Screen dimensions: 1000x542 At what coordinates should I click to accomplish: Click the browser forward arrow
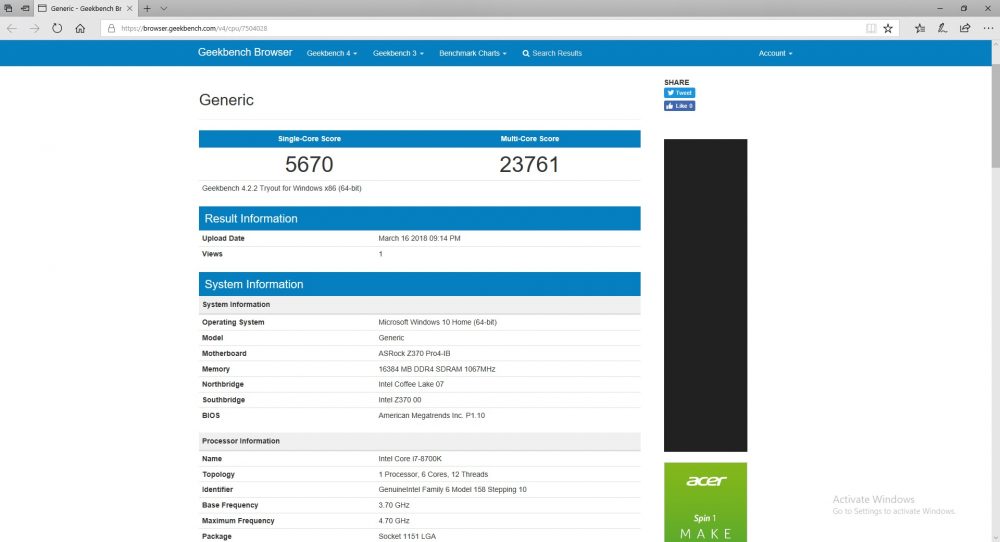[34, 28]
